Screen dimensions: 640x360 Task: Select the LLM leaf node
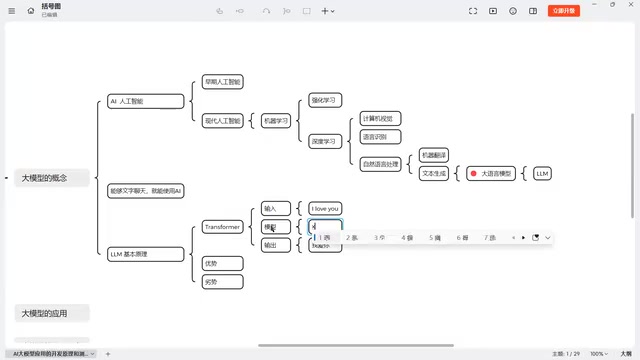tap(542, 173)
